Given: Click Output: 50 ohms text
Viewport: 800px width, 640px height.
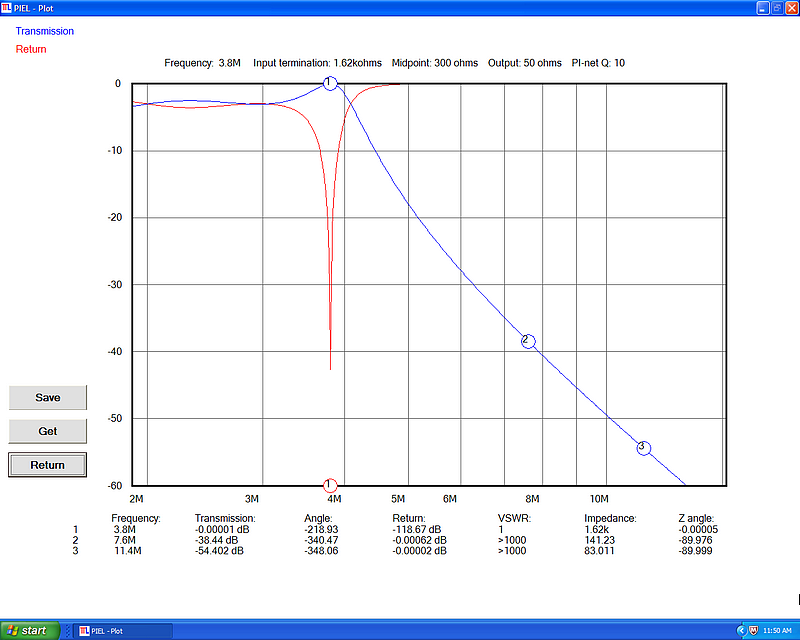Looking at the screenshot, I should click(x=524, y=63).
